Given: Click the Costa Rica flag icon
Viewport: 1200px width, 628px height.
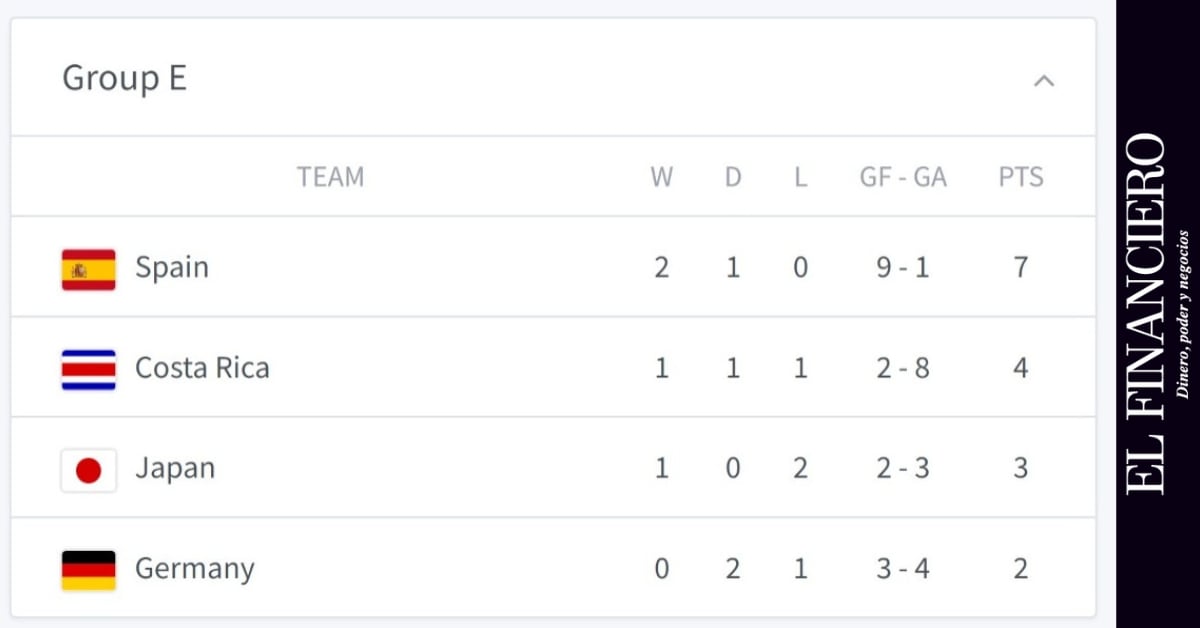Looking at the screenshot, I should [x=88, y=369].
